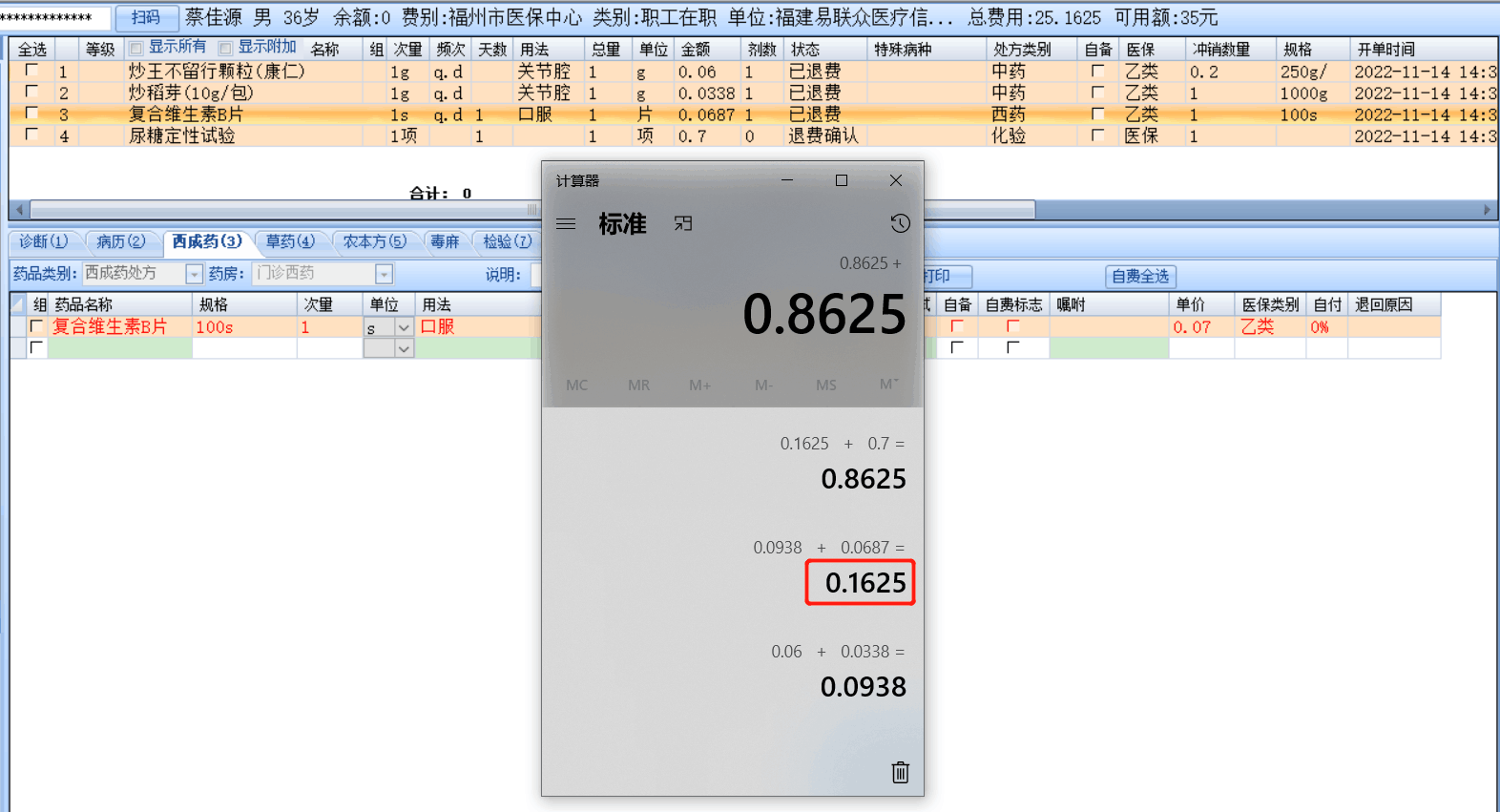Minimize the calculator window
The width and height of the screenshot is (1500, 812).
tap(787, 180)
